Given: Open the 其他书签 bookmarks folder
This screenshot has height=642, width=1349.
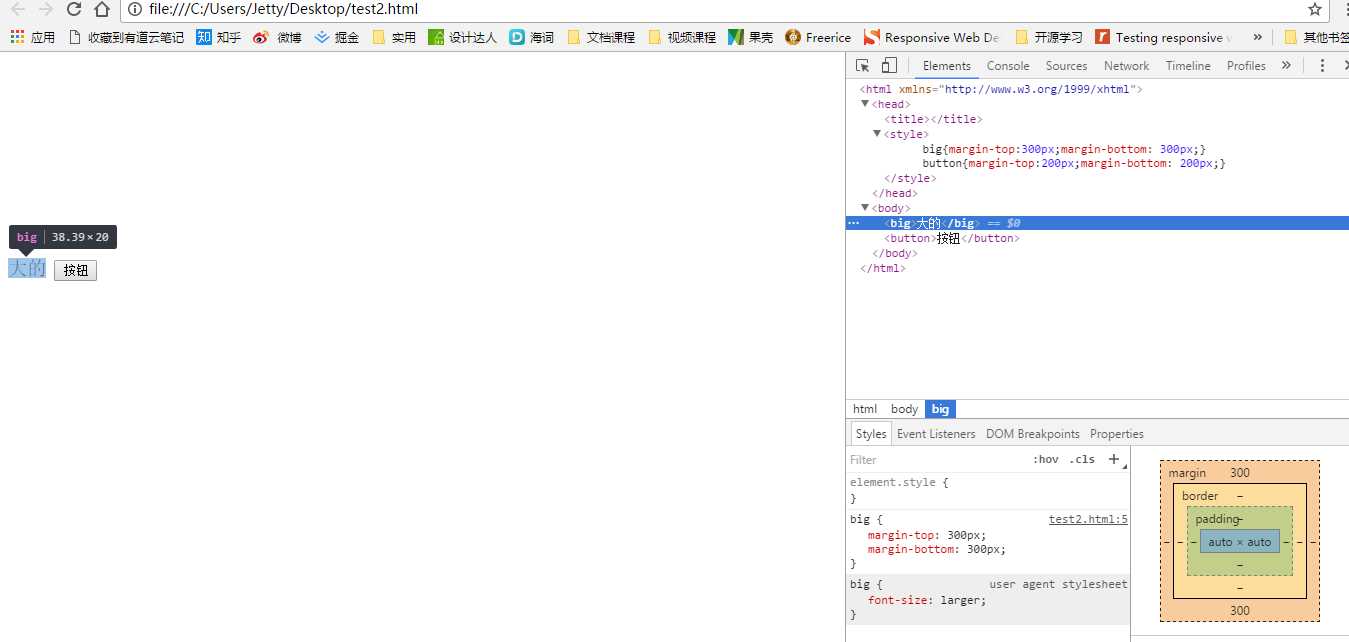Looking at the screenshot, I should click(x=1316, y=37).
